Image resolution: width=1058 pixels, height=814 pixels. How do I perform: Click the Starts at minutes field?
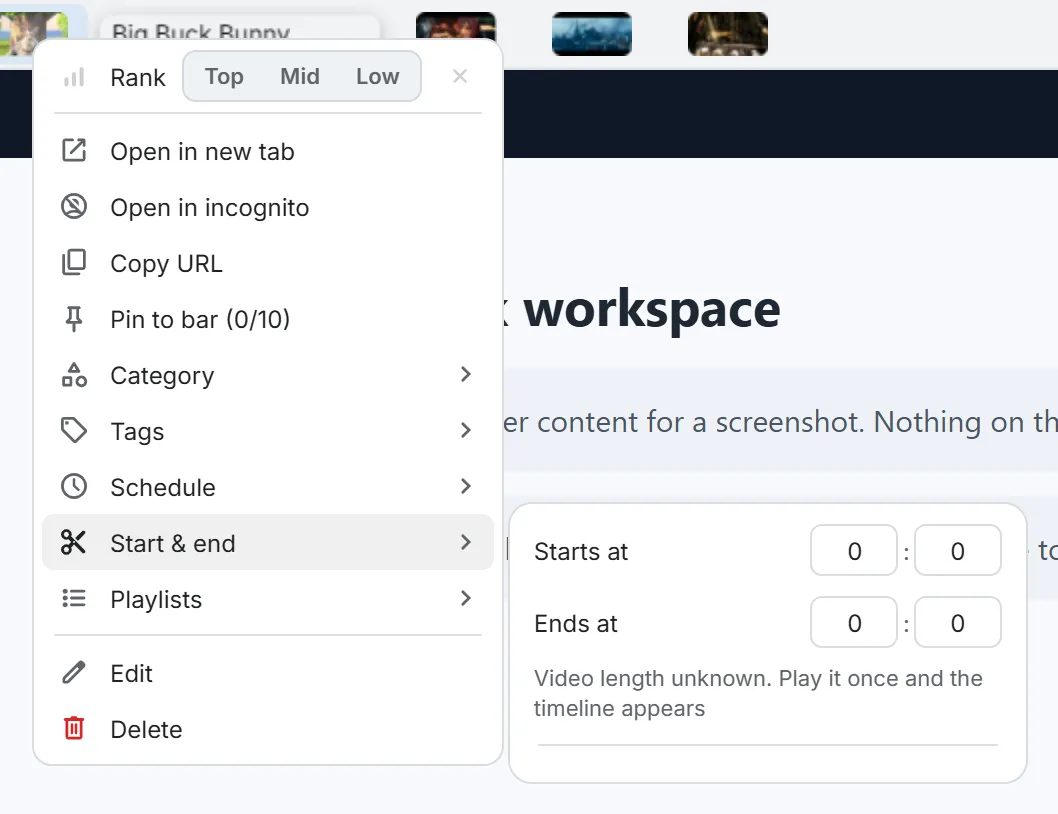pyautogui.click(x=854, y=551)
